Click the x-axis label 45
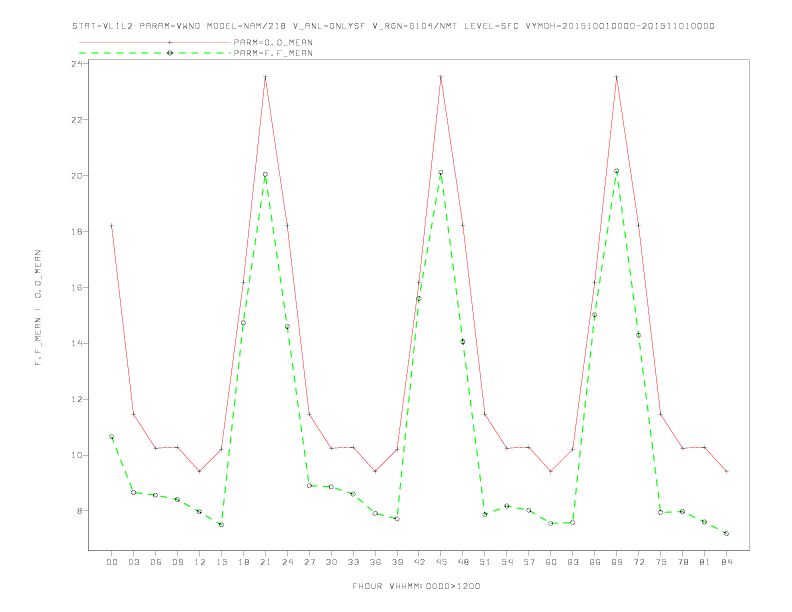This screenshot has height=612, width=792. [x=441, y=562]
